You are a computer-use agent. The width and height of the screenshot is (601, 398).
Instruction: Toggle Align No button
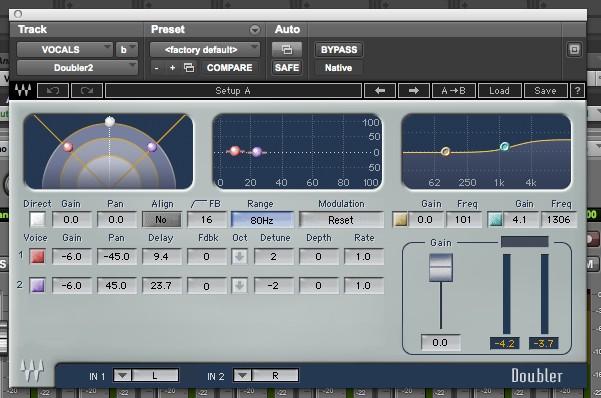point(161,220)
